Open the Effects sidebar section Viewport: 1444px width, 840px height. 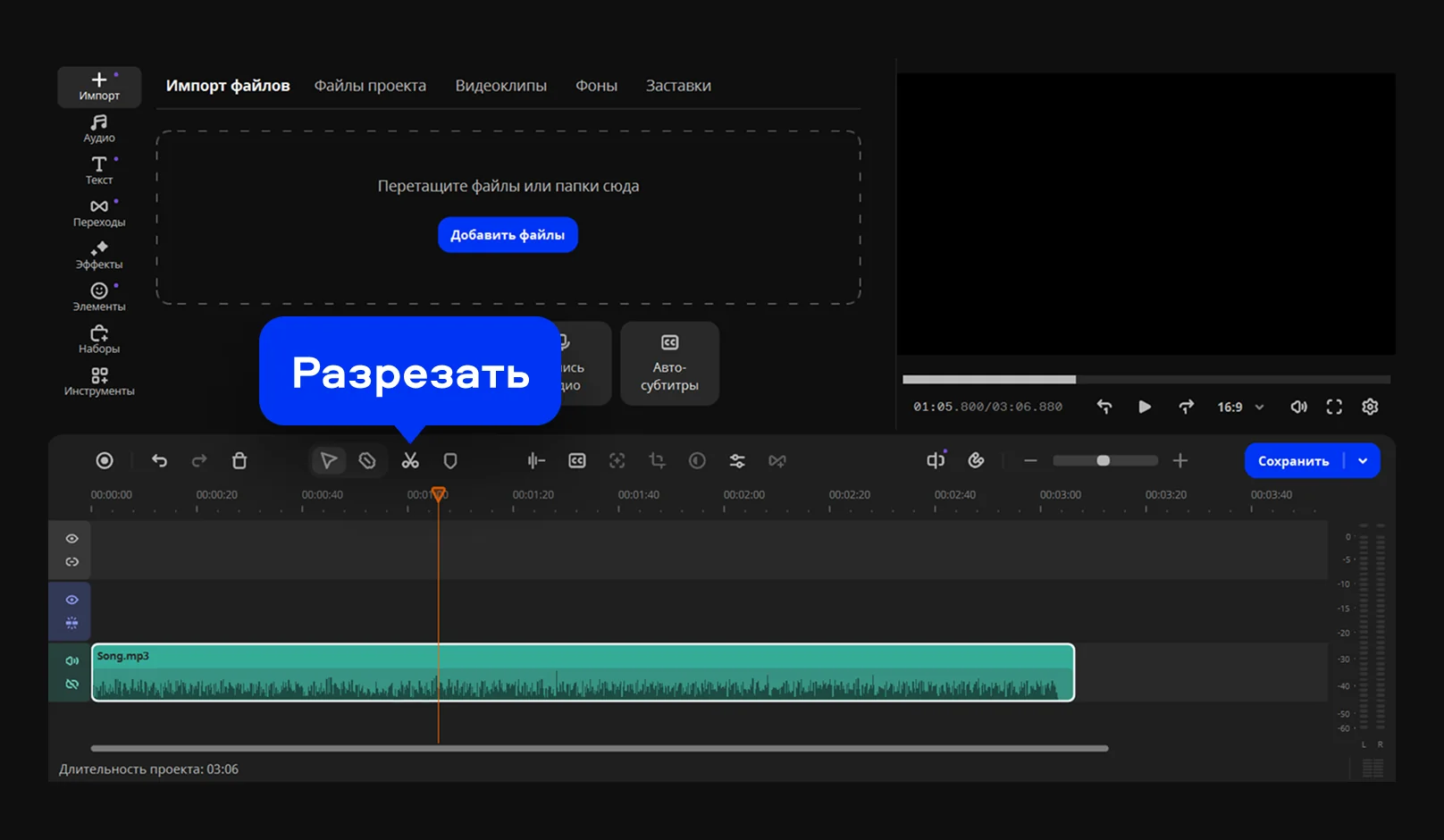[99, 256]
